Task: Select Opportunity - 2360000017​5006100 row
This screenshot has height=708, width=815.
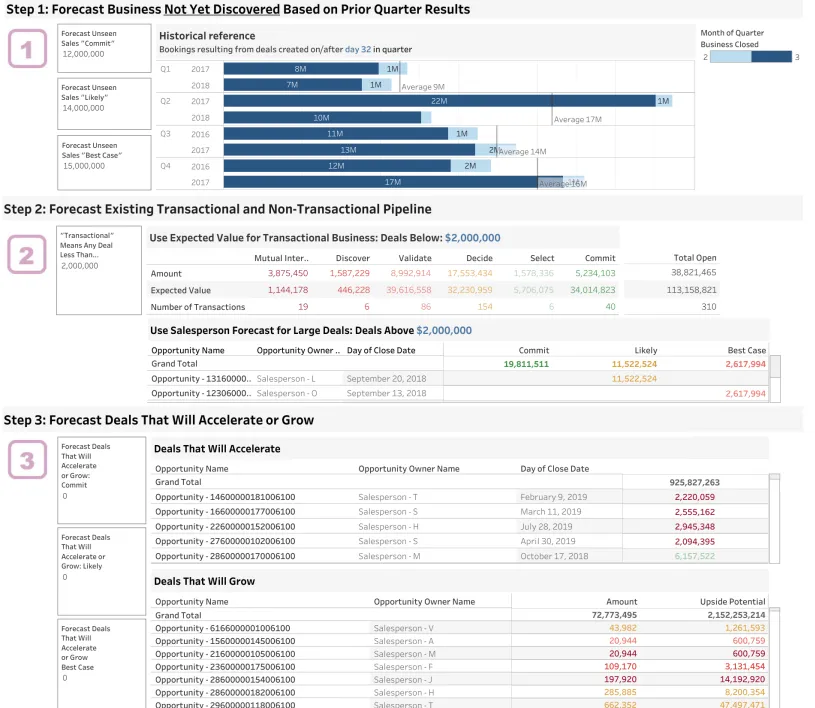Action: tap(225, 666)
